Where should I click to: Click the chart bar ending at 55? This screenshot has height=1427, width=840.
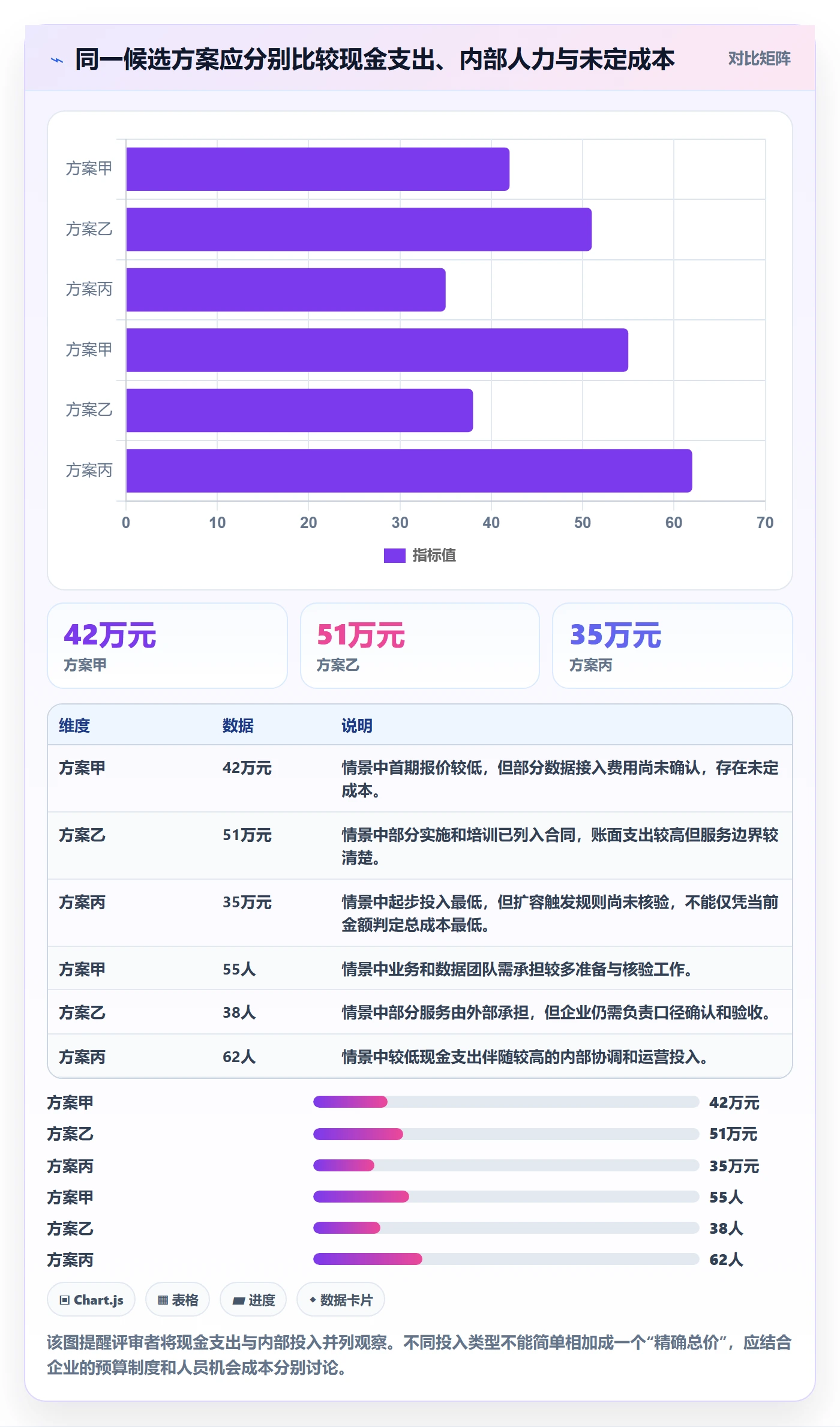(x=377, y=350)
